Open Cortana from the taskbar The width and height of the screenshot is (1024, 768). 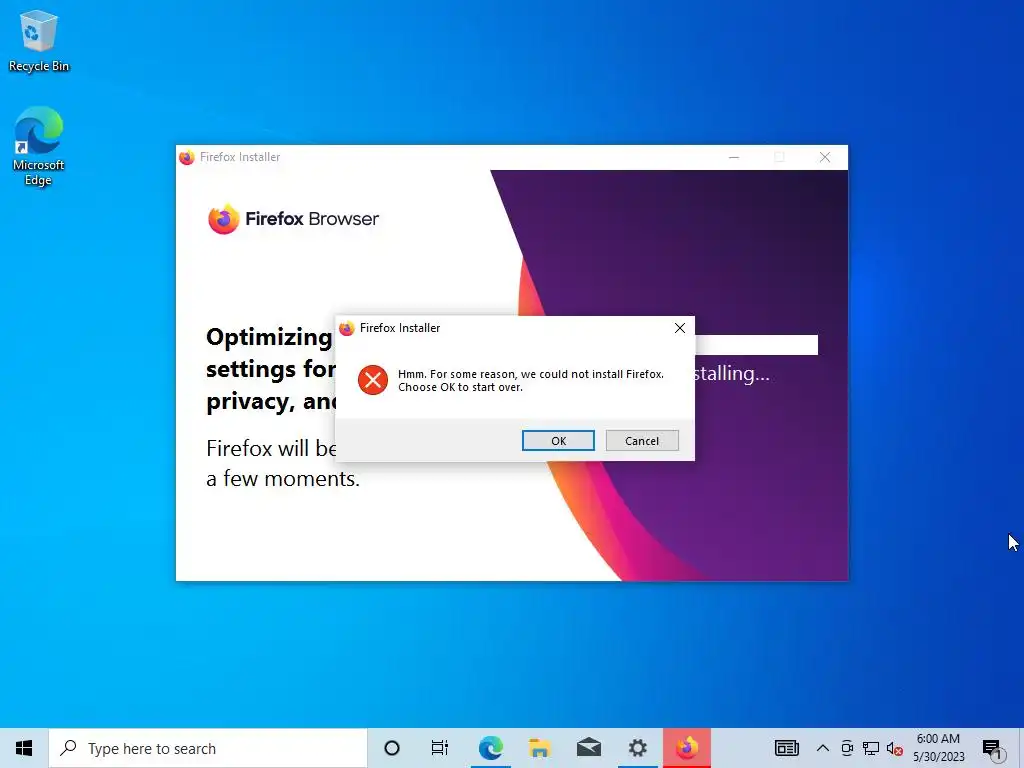tap(392, 748)
